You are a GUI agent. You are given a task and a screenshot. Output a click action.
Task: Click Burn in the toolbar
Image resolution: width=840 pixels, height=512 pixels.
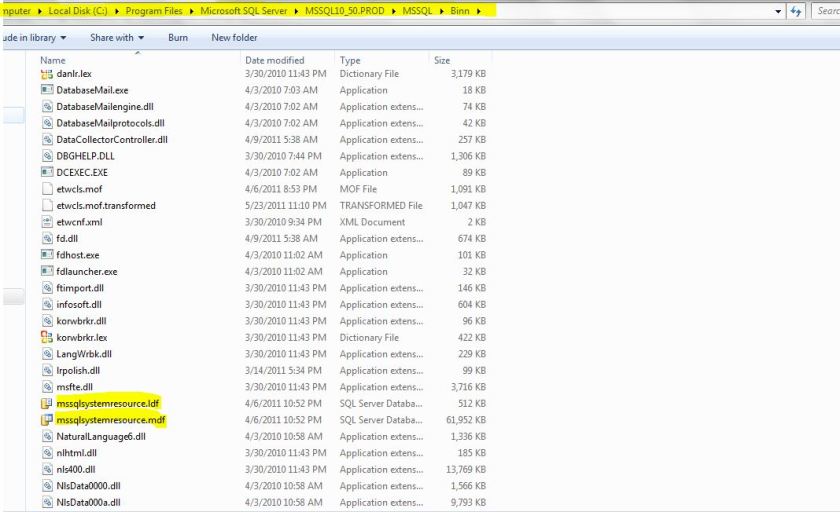click(x=177, y=38)
